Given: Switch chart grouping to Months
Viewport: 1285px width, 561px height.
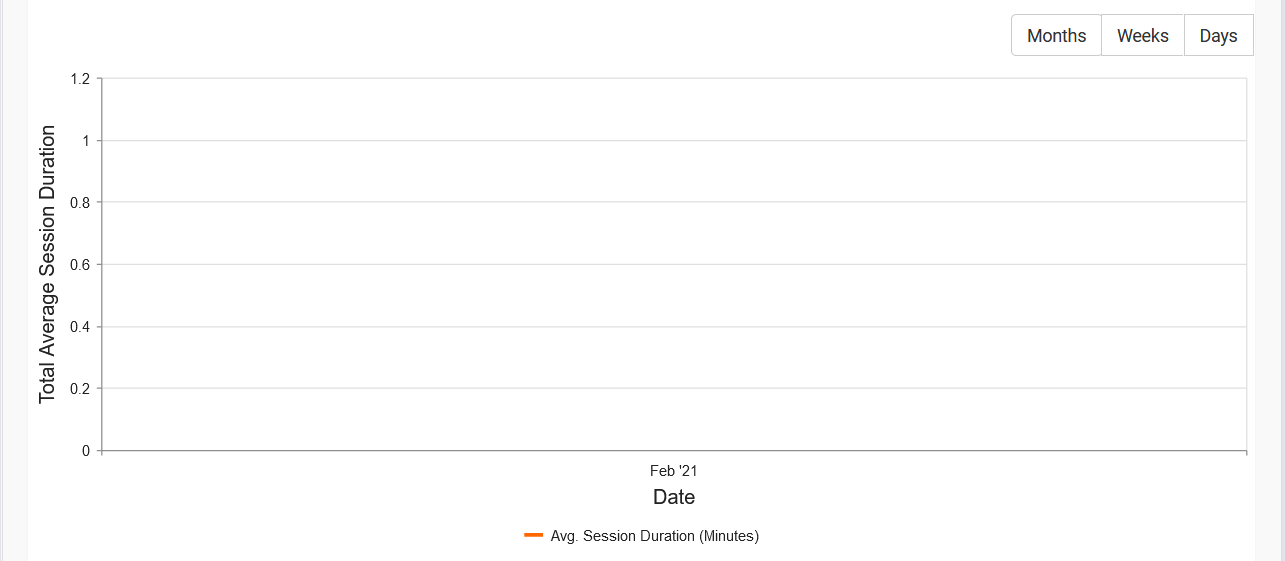Looking at the screenshot, I should (1056, 35).
